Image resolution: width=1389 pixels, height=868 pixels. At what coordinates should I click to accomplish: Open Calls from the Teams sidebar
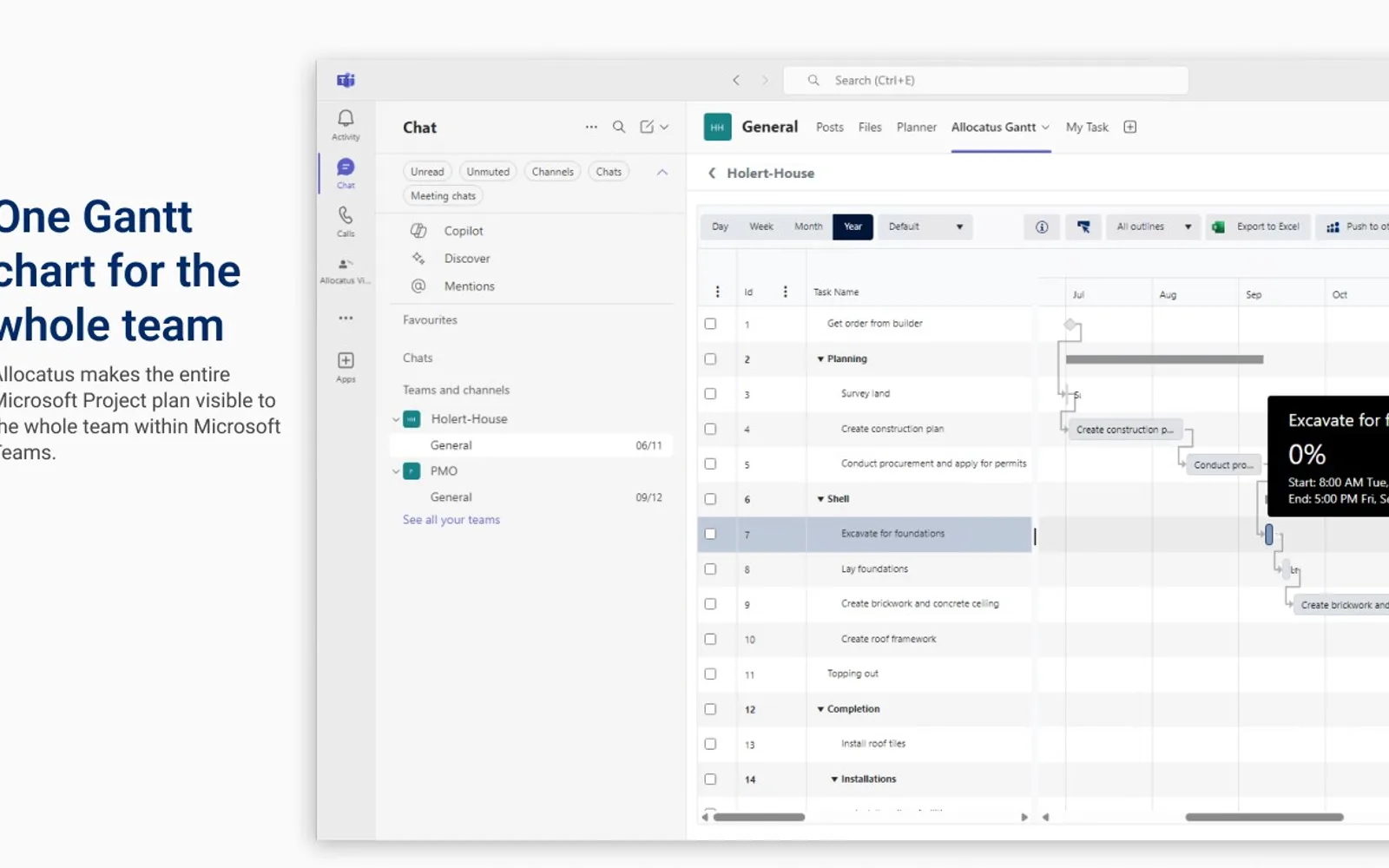(346, 221)
